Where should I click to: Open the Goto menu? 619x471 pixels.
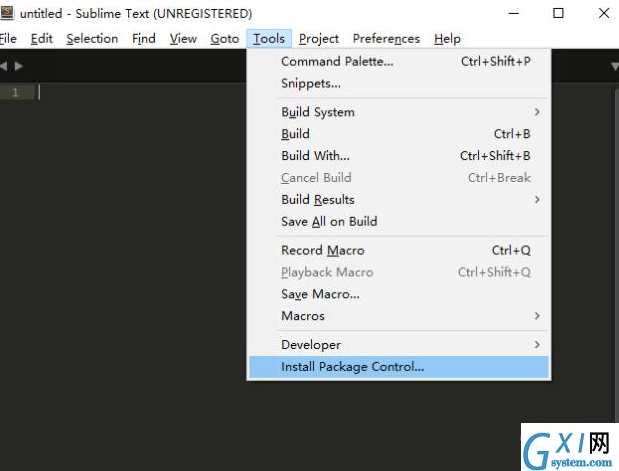tap(225, 39)
